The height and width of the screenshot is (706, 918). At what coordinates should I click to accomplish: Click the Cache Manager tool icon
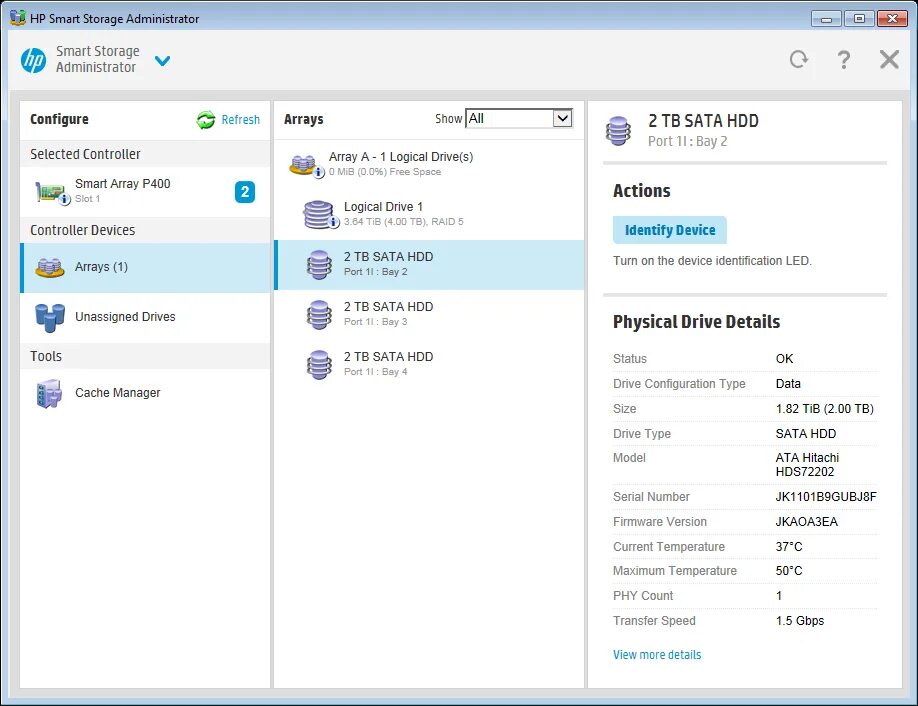tap(49, 393)
